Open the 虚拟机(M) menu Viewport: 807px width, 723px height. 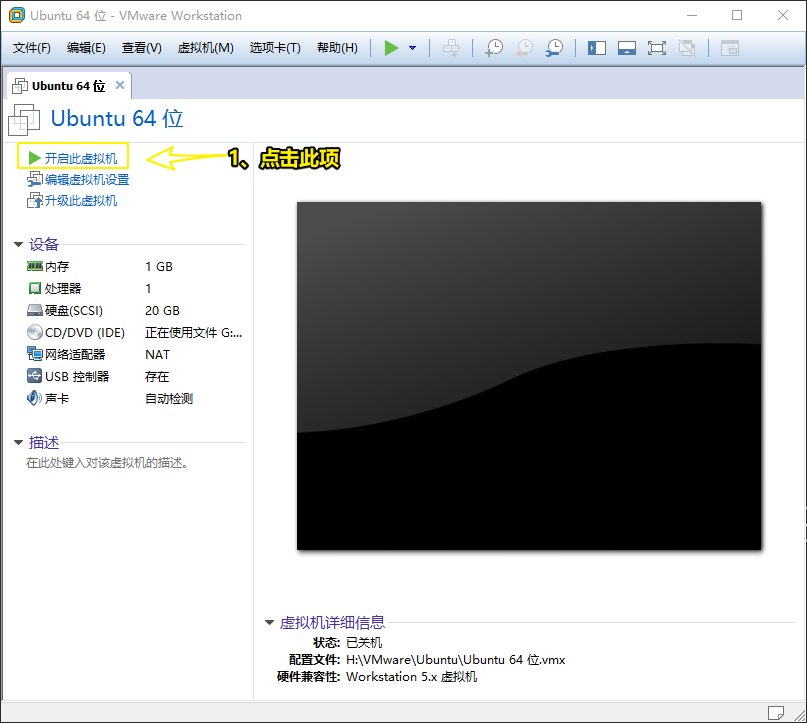tap(205, 48)
